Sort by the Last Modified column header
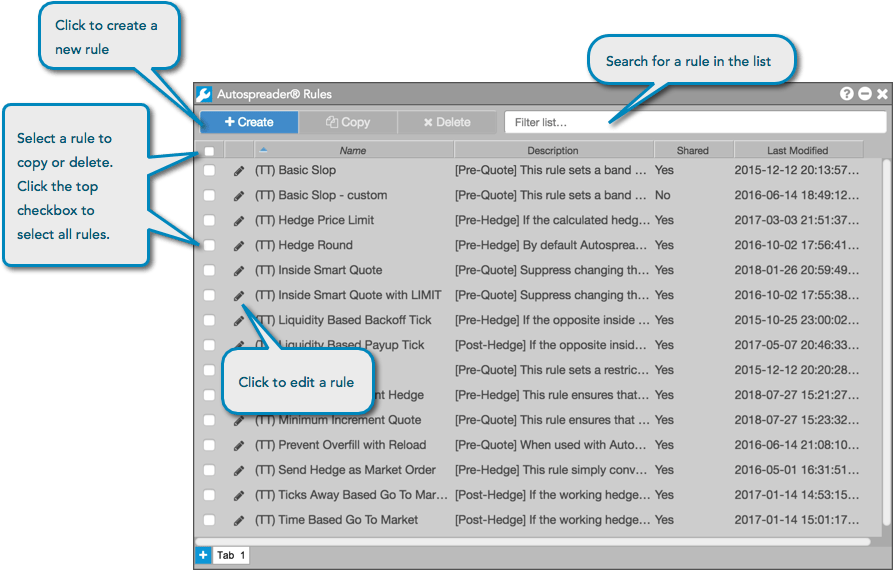This screenshot has width=896, height=572. point(798,150)
